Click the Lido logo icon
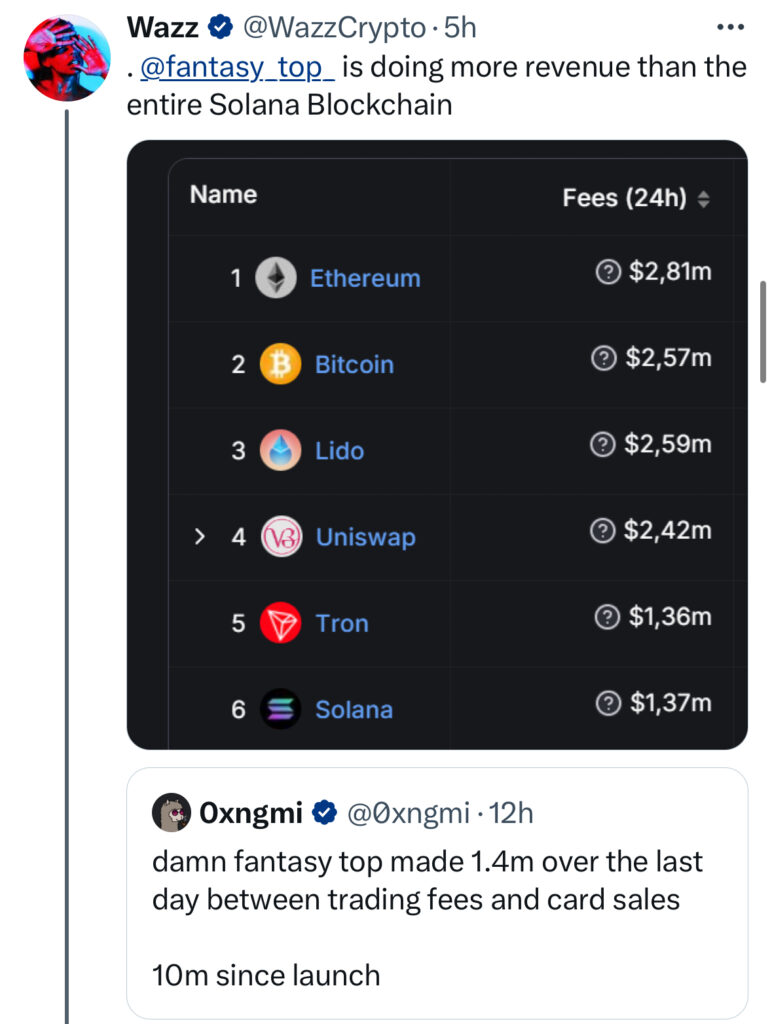Viewport: 772px width, 1024px height. click(x=280, y=451)
